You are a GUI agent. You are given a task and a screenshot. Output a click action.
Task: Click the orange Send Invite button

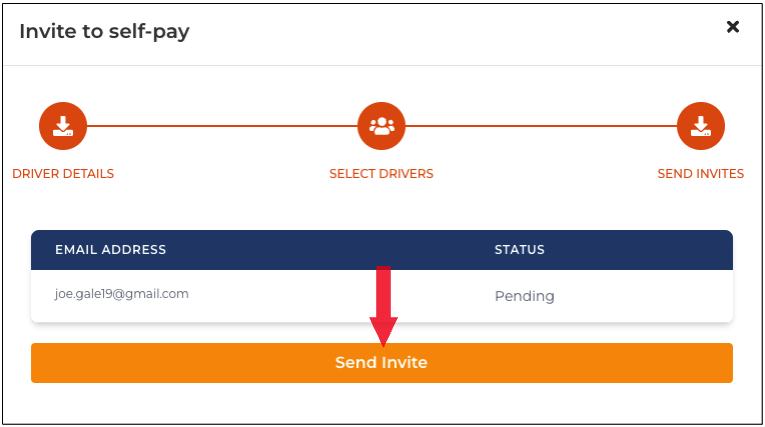point(382,363)
